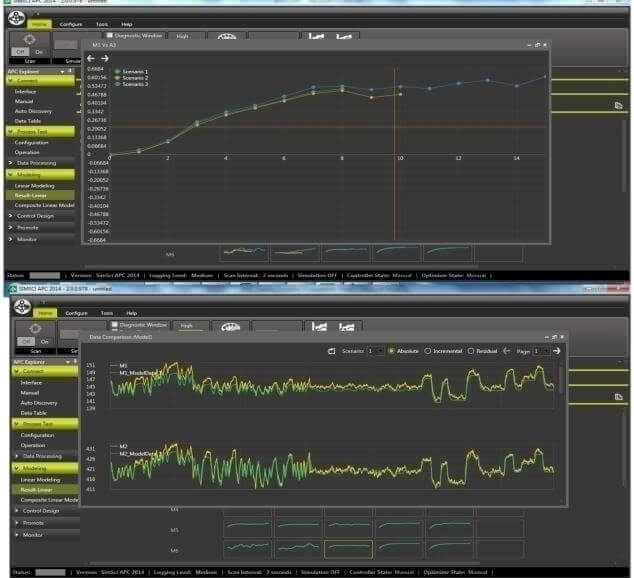634x578 pixels.
Task: Click the folder icon at right of top window
Action: point(619,104)
